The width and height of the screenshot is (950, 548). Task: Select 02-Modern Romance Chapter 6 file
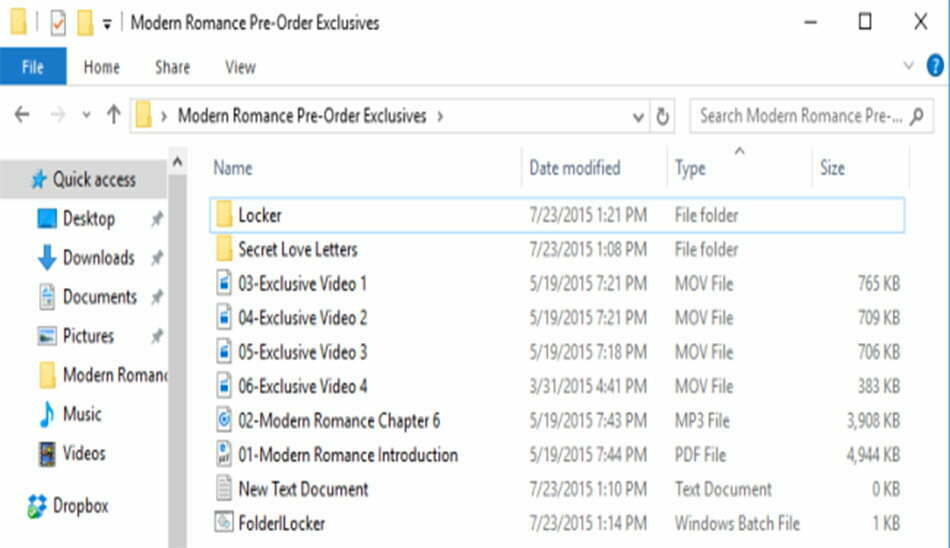[x=557, y=421]
